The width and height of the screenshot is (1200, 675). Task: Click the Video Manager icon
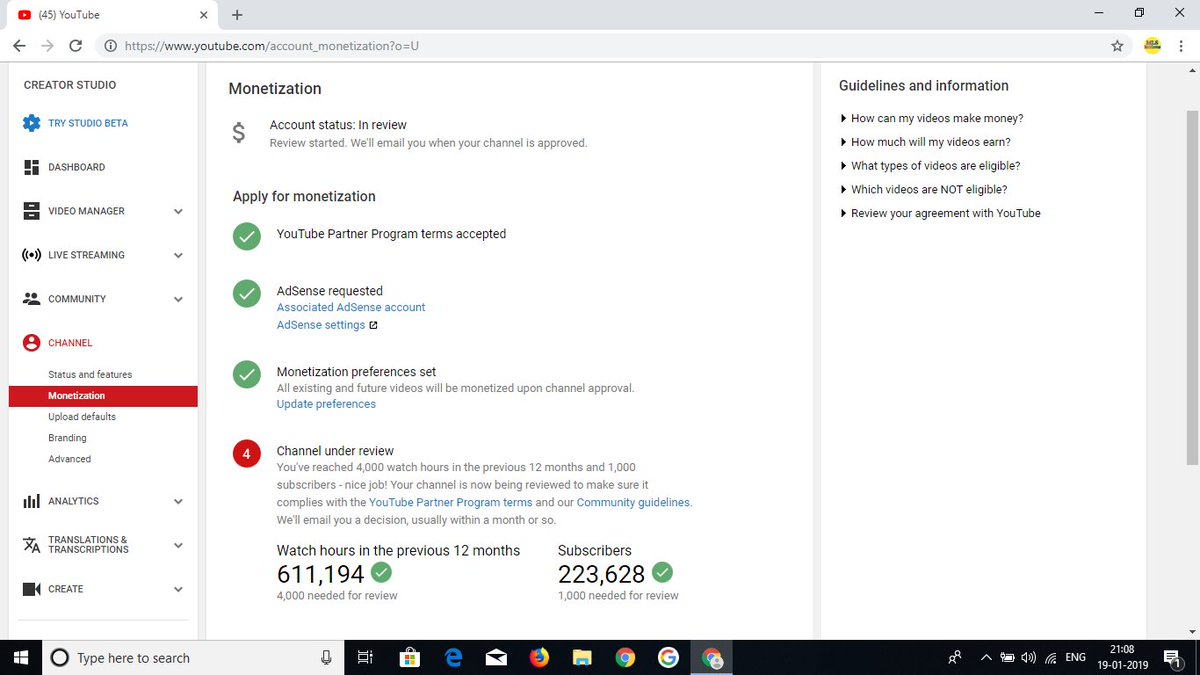[31, 211]
